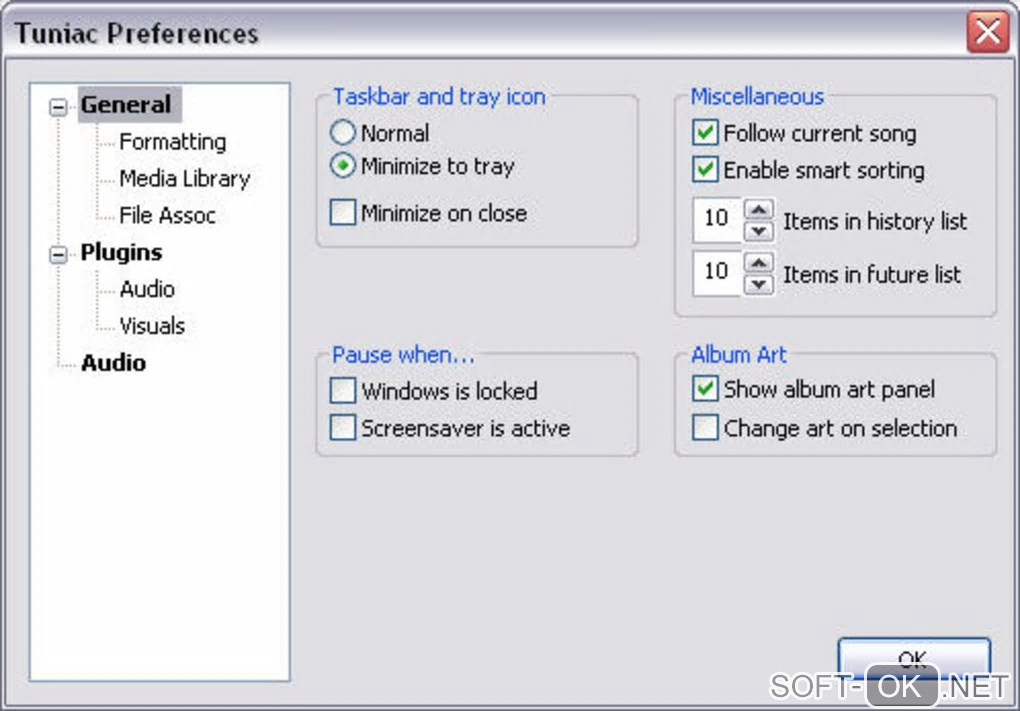Check Screensaver is active option
This screenshot has width=1020, height=711.
click(x=343, y=428)
